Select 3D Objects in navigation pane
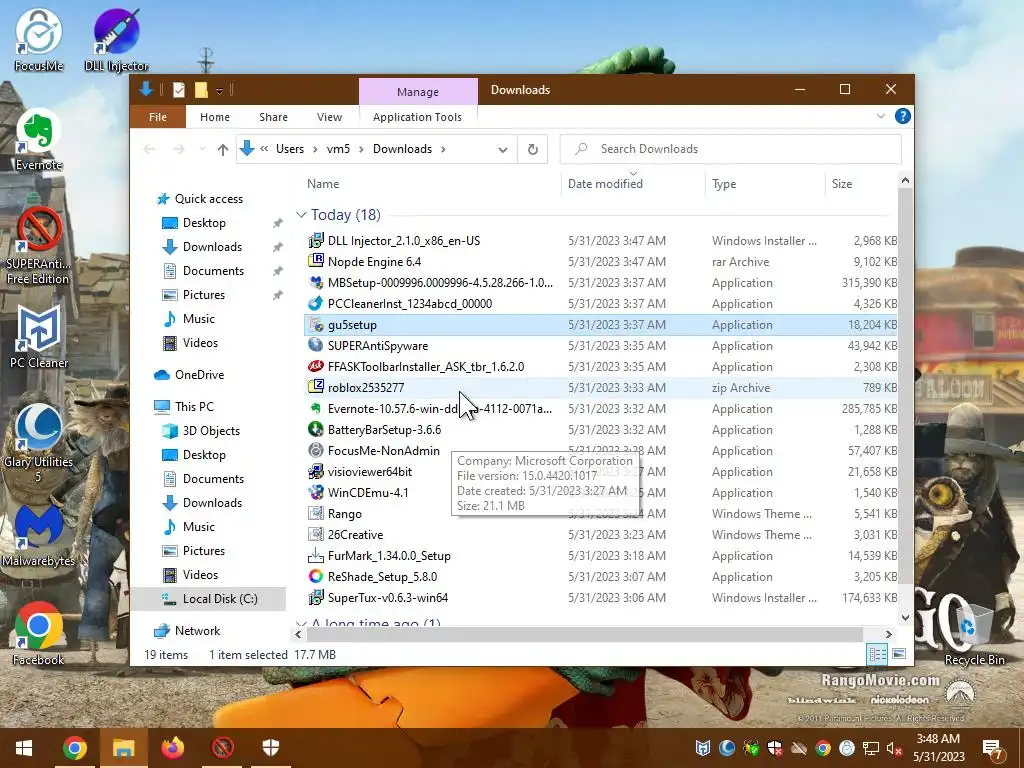The height and width of the screenshot is (768, 1024). (x=211, y=431)
